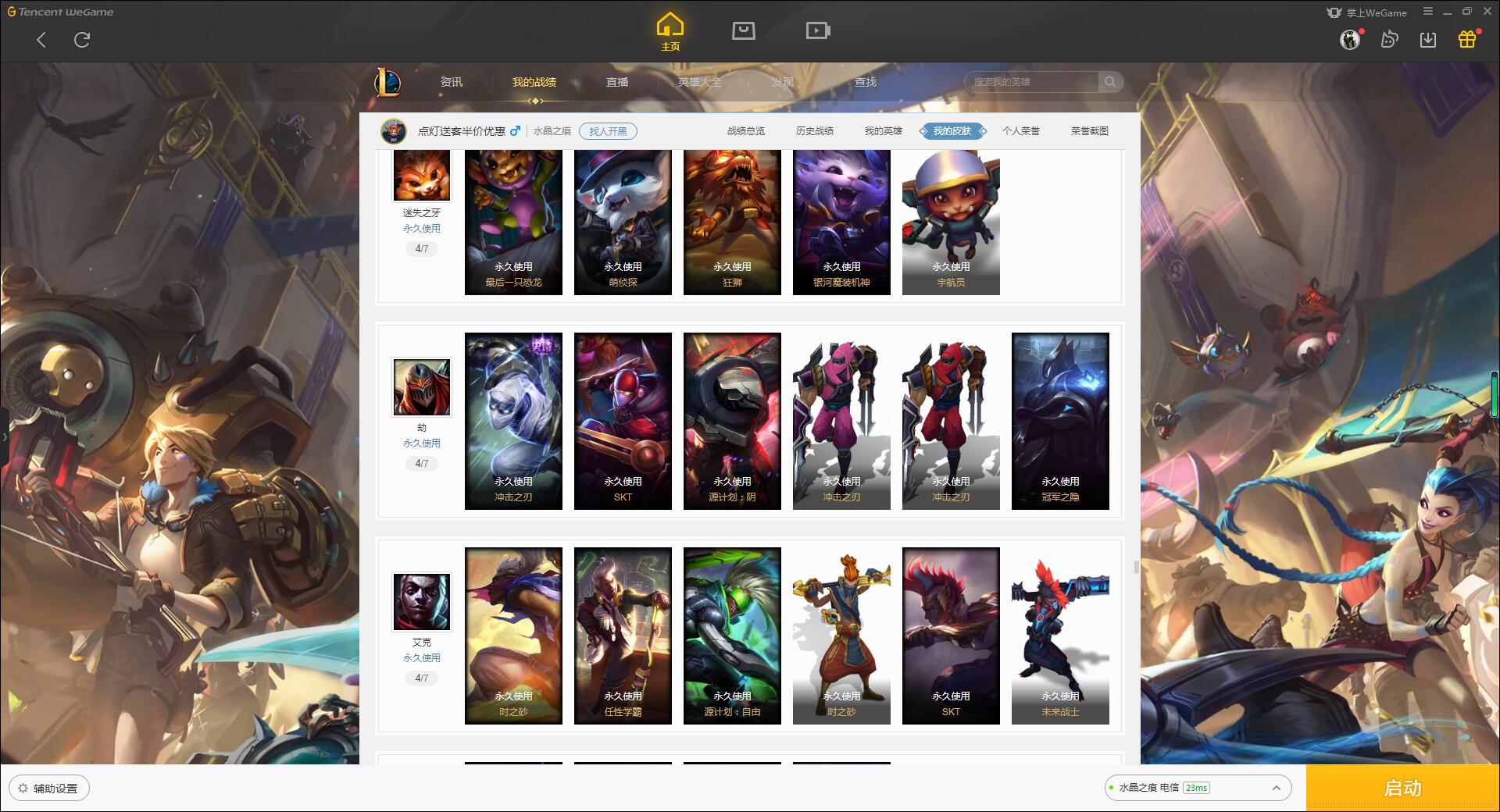Click 永久使用 under 迷失之牙
The width and height of the screenshot is (1500, 812).
pos(422,229)
